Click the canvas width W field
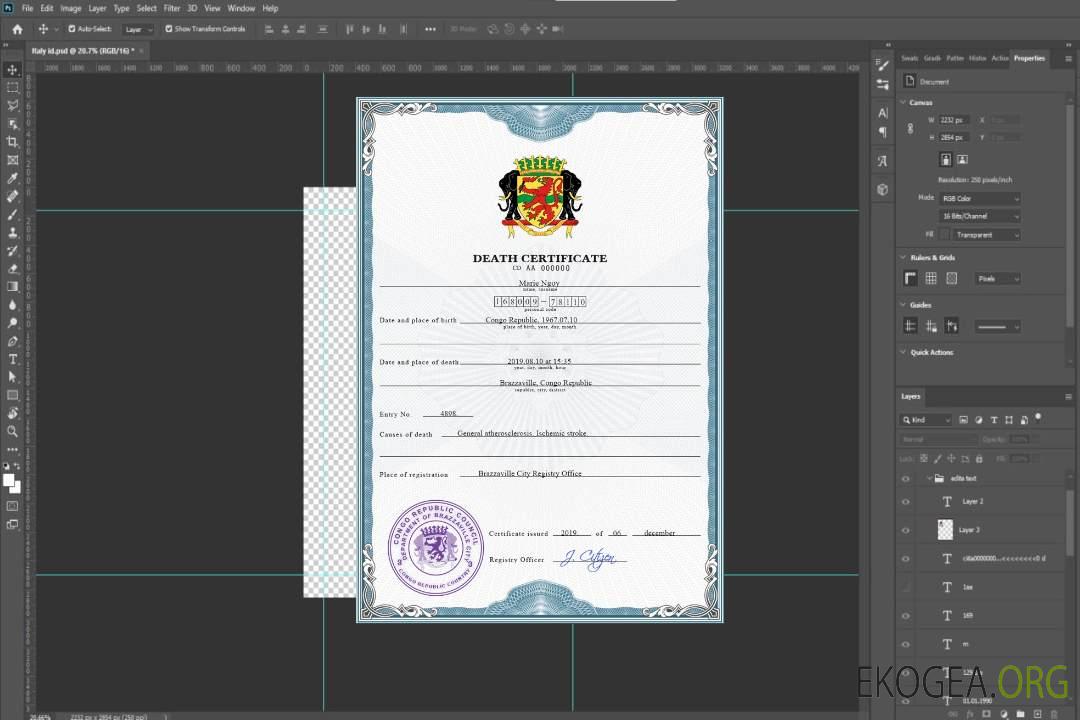Viewport: 1080px width, 720px height. [x=955, y=120]
